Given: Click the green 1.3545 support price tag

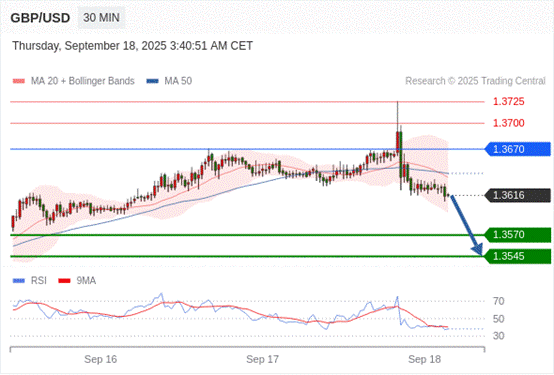Looking at the screenshot, I should point(518,256).
